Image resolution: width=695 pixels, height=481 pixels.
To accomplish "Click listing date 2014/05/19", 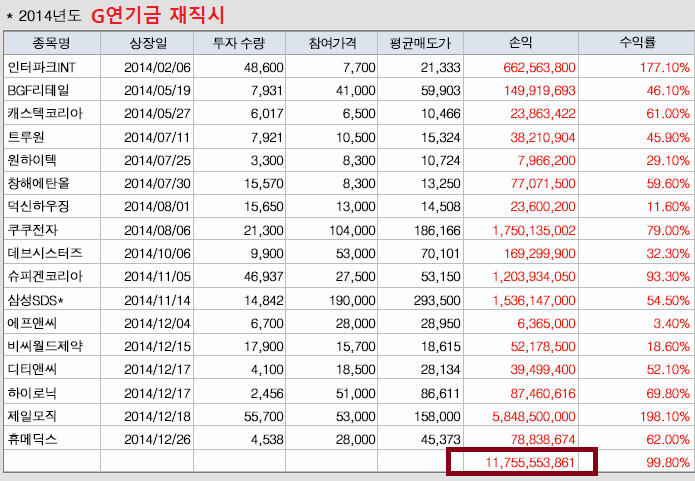I will point(157,90).
